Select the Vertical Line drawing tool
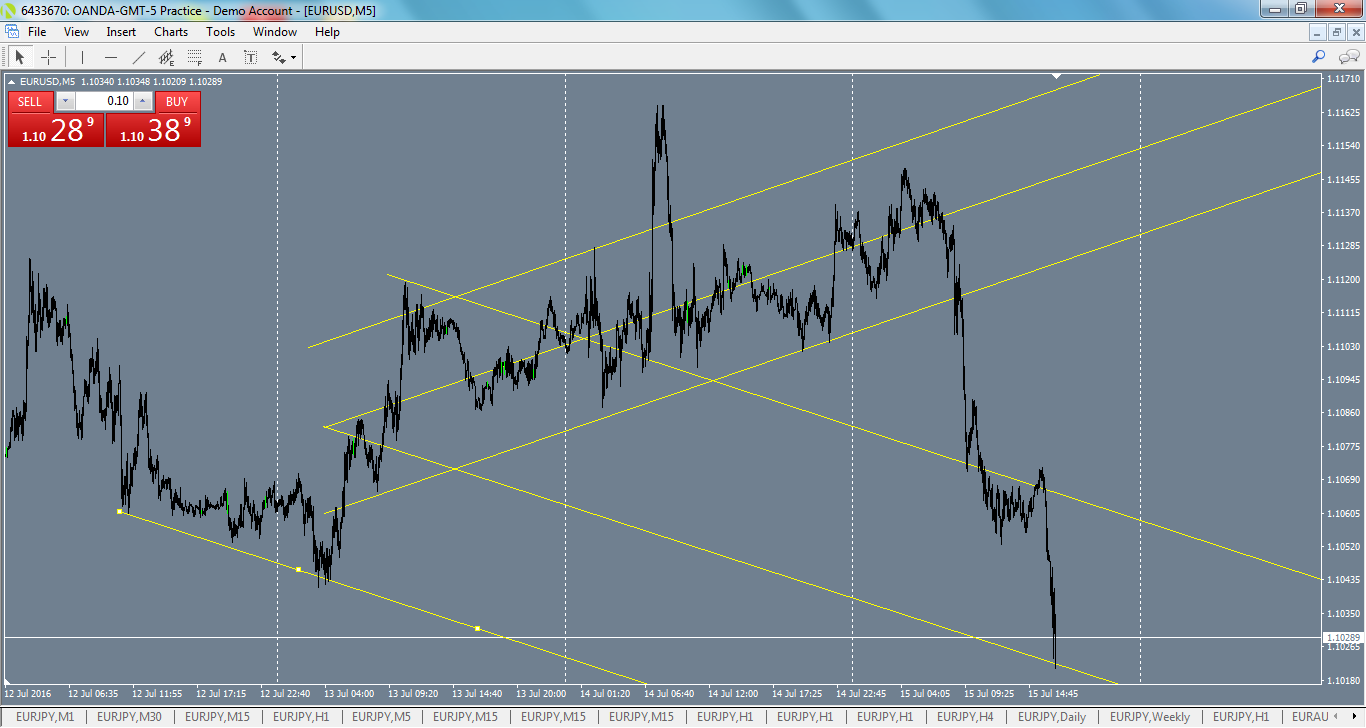1366x728 pixels. [82, 57]
